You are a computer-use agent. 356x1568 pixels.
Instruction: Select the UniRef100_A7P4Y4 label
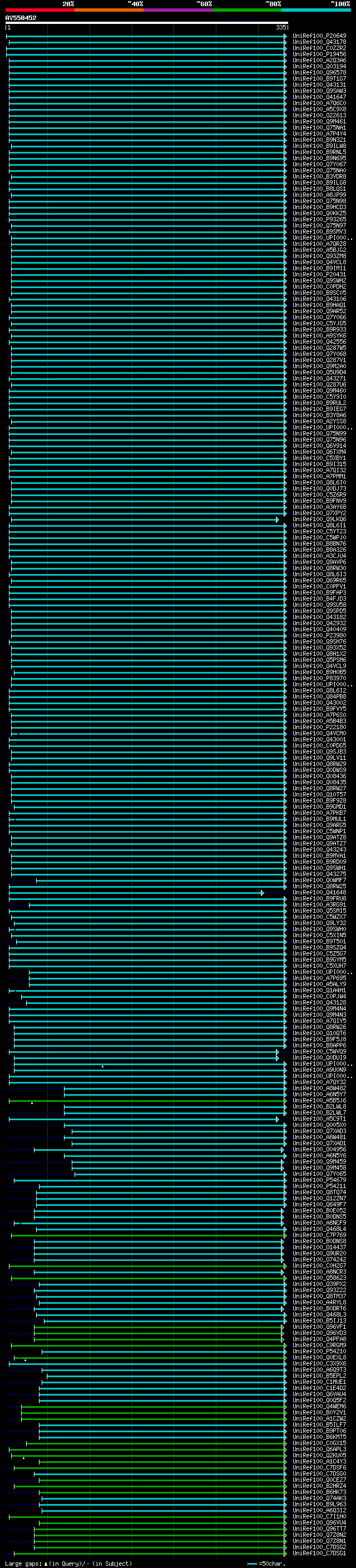click(319, 133)
